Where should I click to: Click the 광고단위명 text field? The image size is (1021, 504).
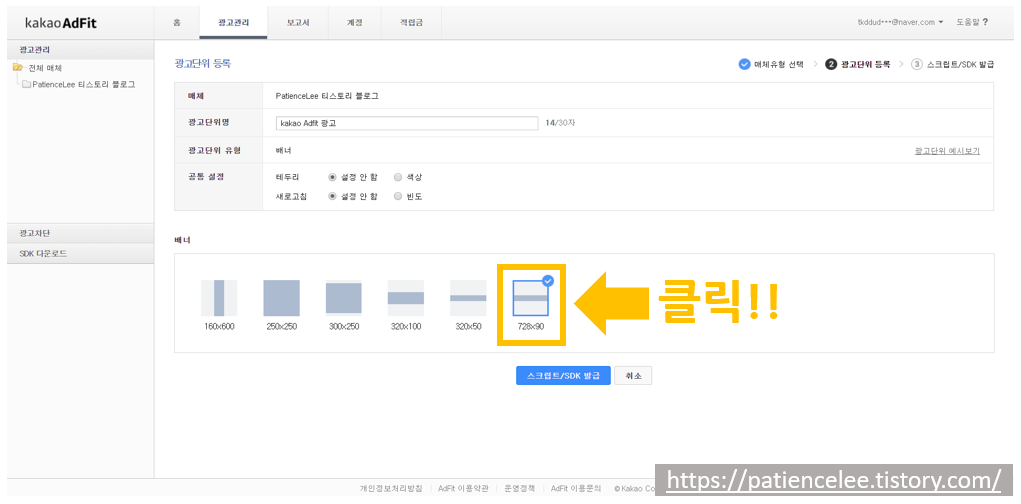coord(407,123)
